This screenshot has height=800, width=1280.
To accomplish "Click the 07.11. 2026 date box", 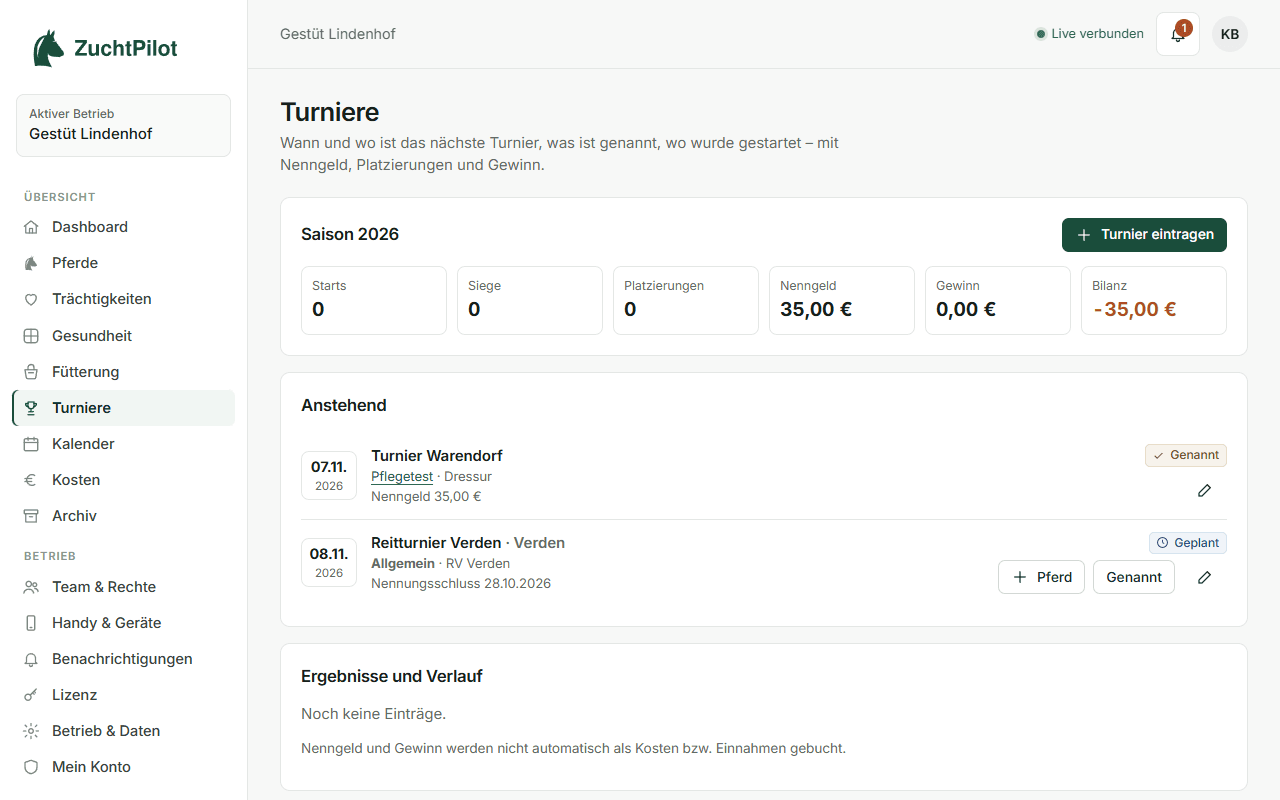I will (x=329, y=475).
